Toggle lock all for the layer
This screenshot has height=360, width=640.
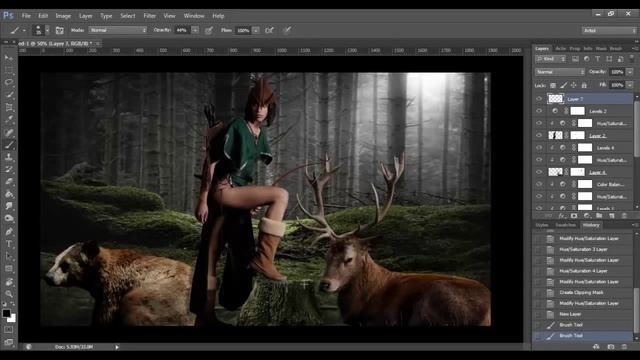[584, 85]
